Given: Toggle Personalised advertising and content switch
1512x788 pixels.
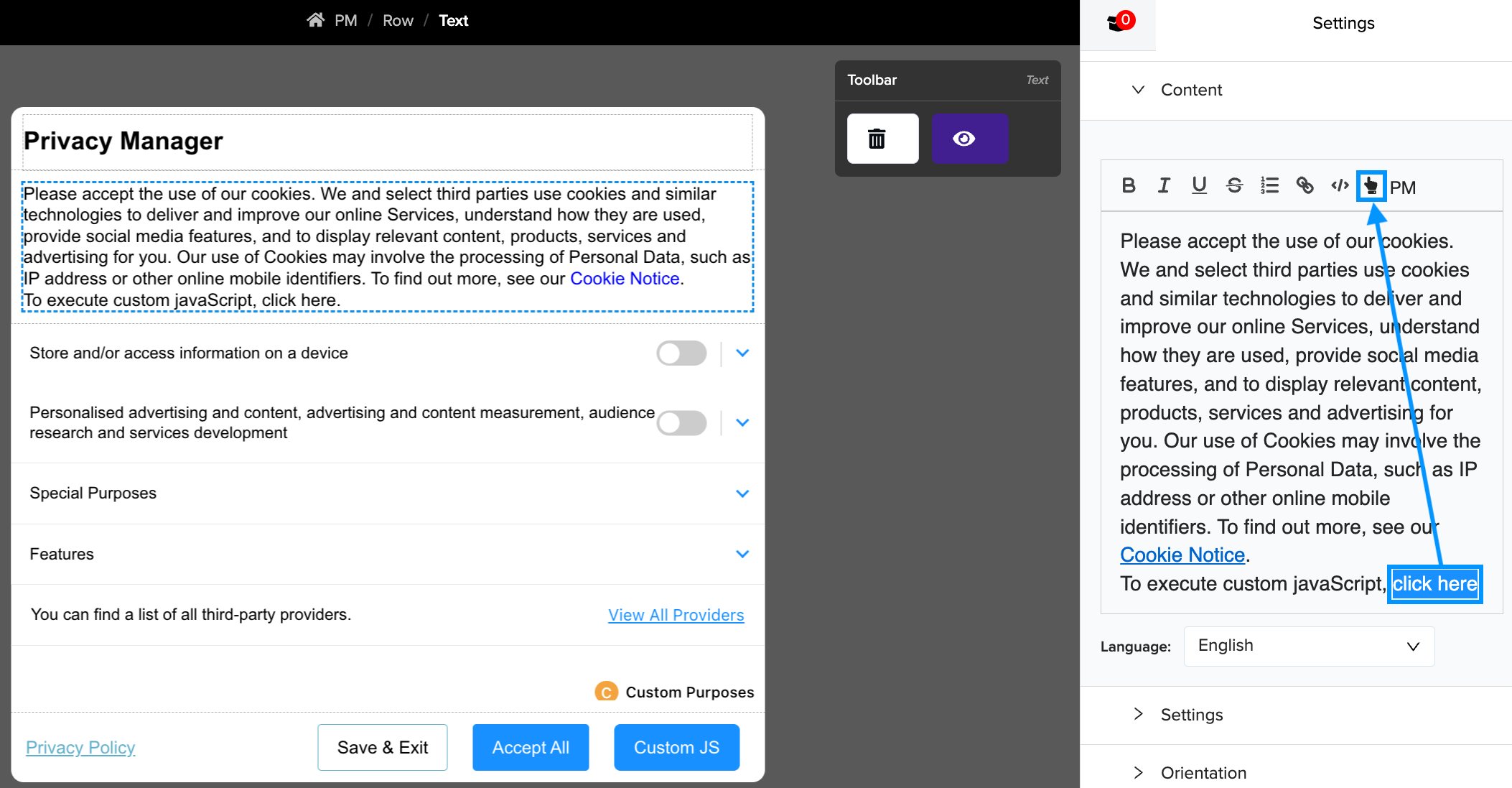Looking at the screenshot, I should tap(681, 423).
